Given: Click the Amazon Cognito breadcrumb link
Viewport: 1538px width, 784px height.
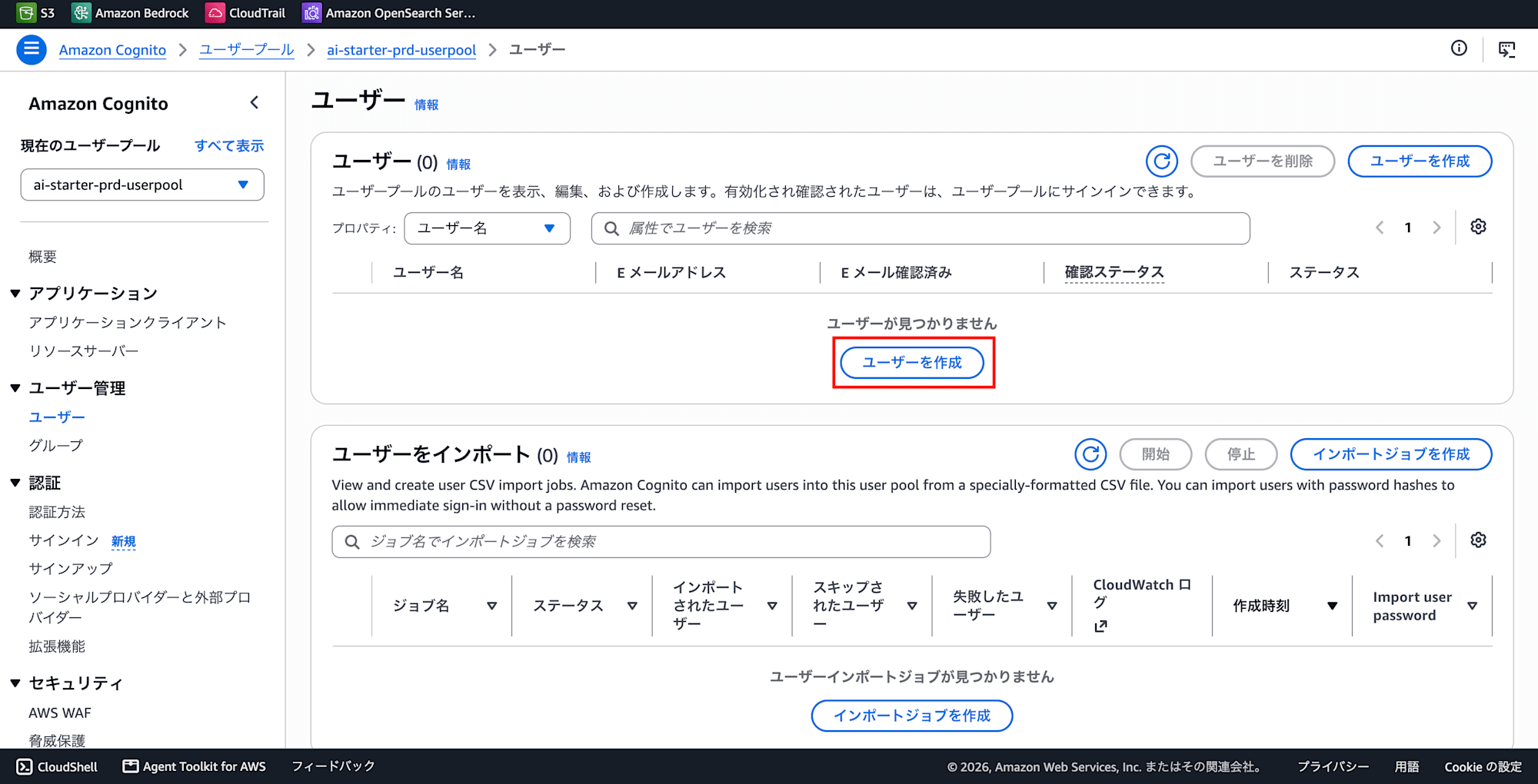Looking at the screenshot, I should tap(112, 50).
